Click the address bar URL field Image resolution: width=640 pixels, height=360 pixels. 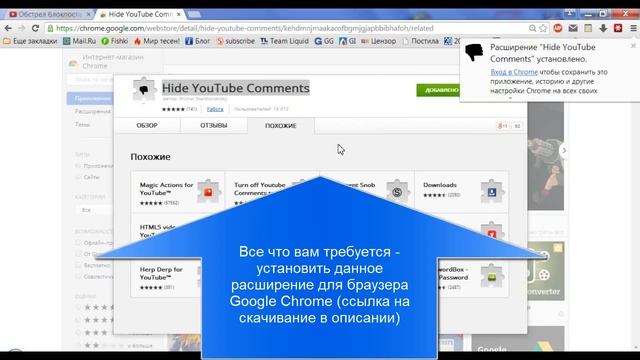[286, 28]
